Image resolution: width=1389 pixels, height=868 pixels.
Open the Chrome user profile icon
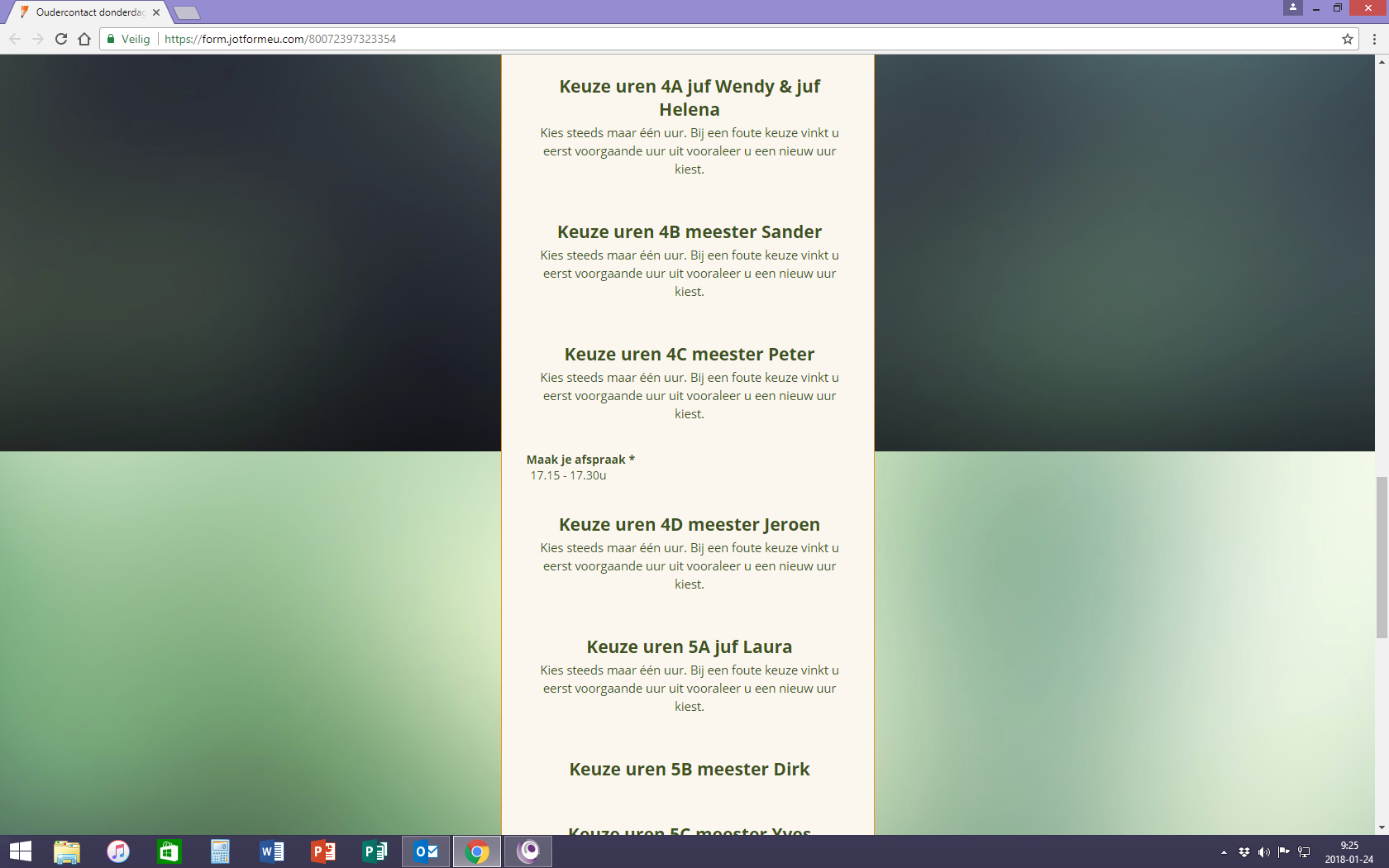click(1293, 7)
